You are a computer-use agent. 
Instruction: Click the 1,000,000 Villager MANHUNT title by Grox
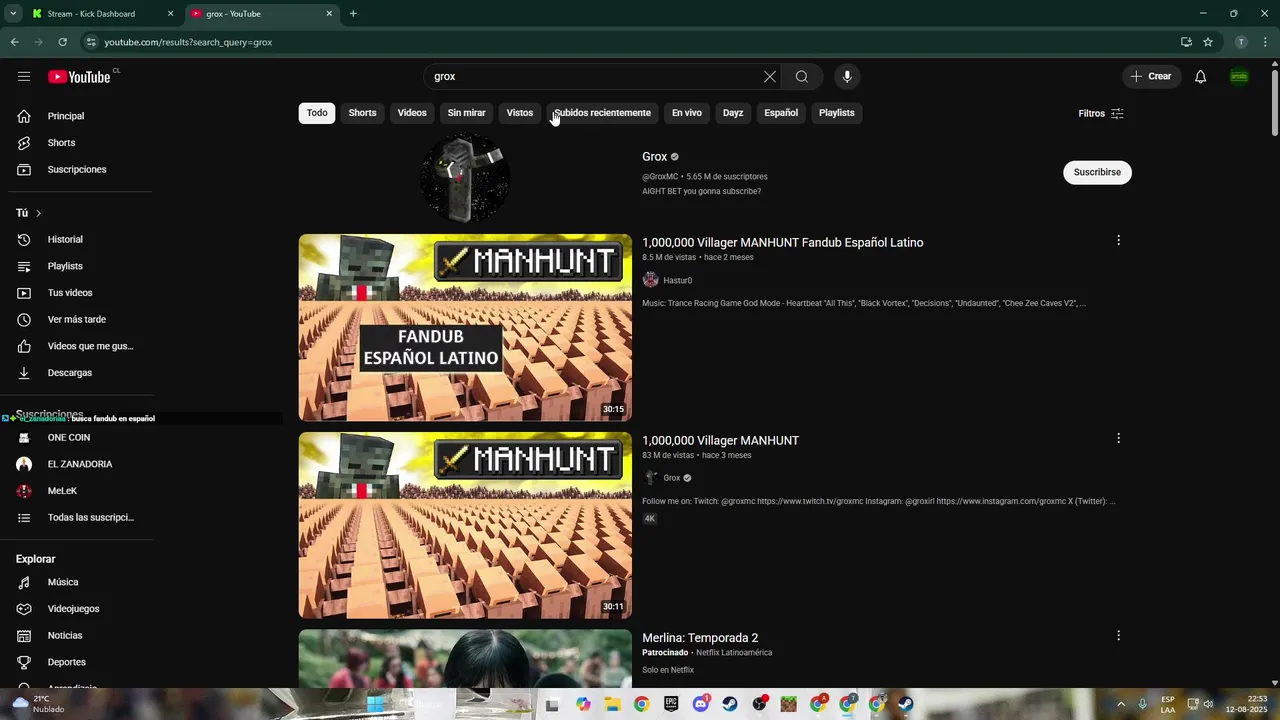tap(720, 441)
